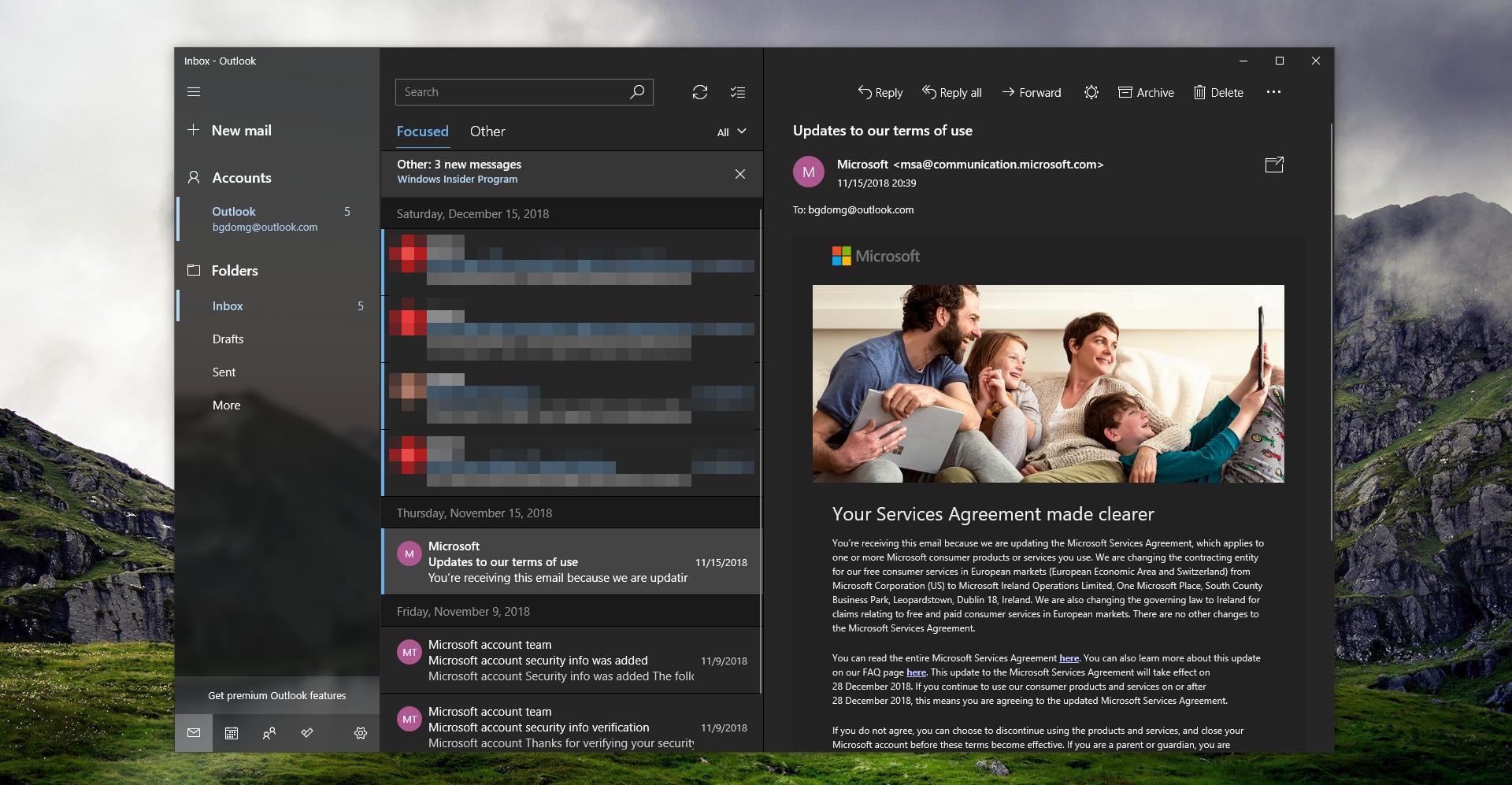Screen dimensions: 1512x785
Task: Click the Folders folder icon
Action: 194,270
